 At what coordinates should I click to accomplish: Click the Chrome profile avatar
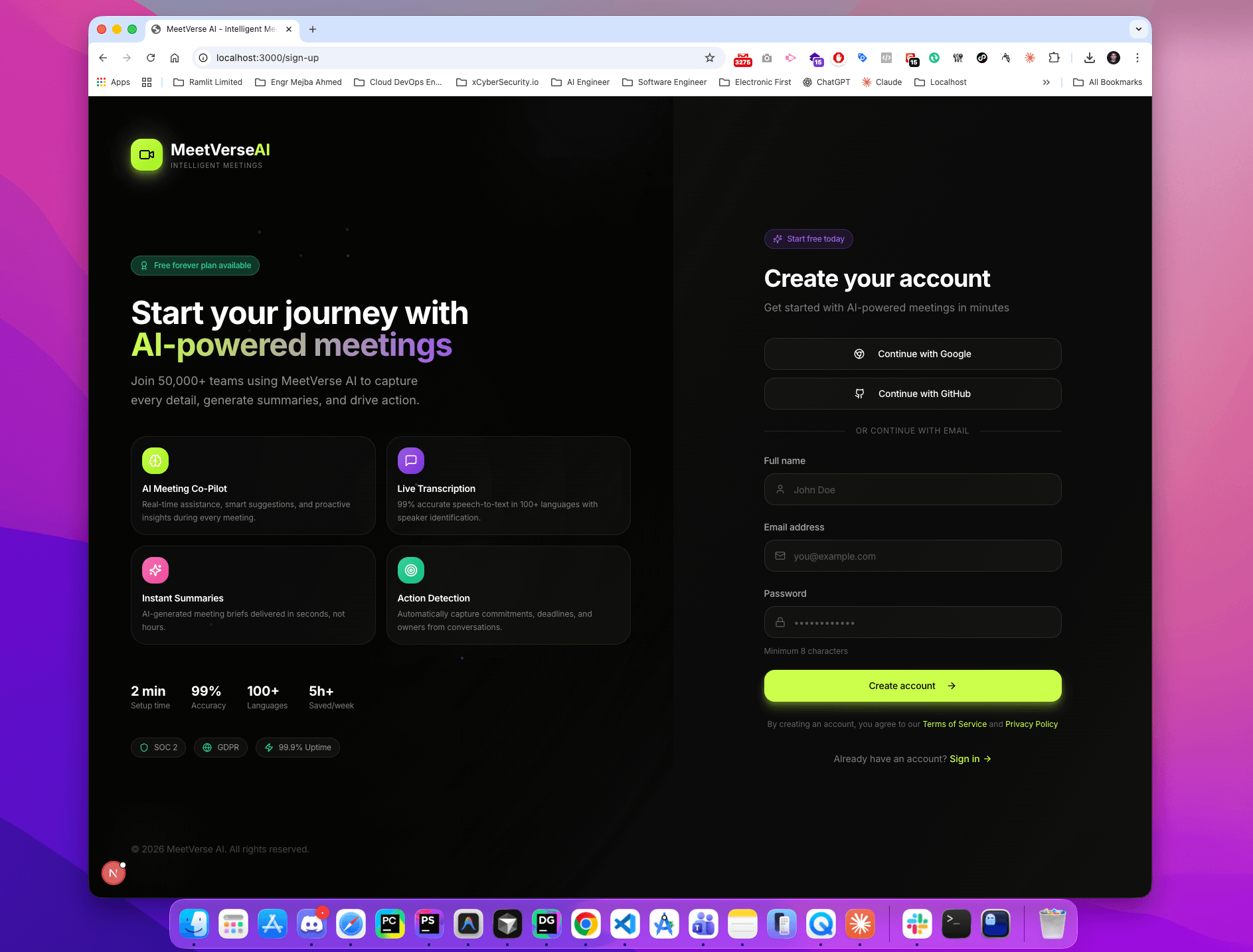click(x=1113, y=58)
